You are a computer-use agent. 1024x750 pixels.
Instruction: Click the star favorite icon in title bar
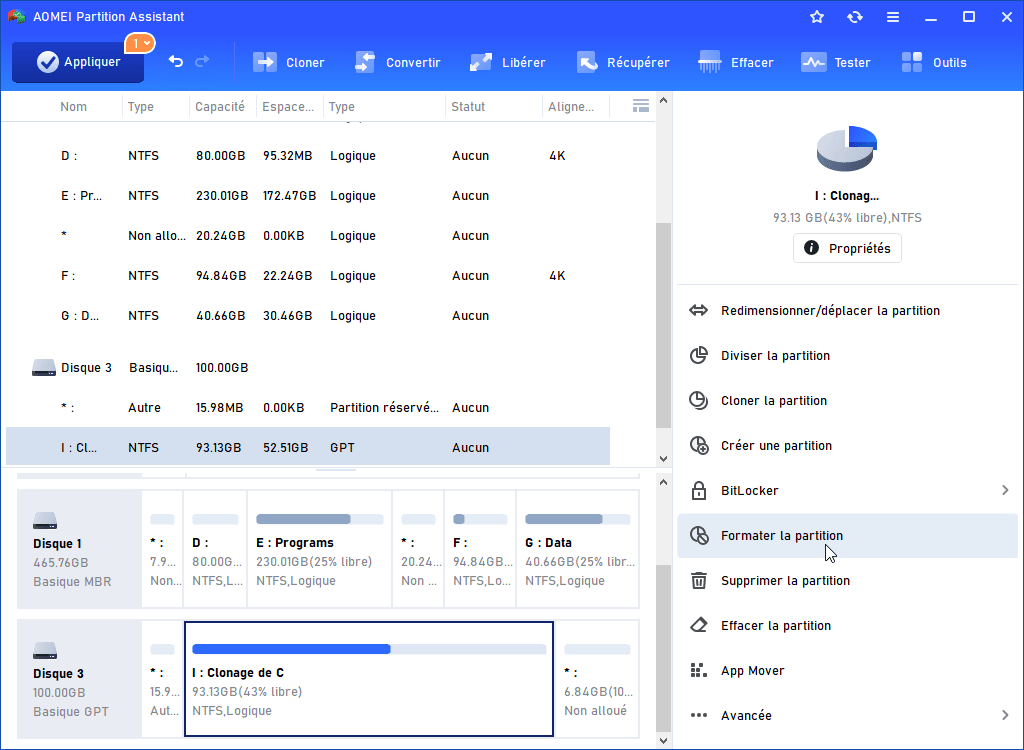[x=816, y=17]
